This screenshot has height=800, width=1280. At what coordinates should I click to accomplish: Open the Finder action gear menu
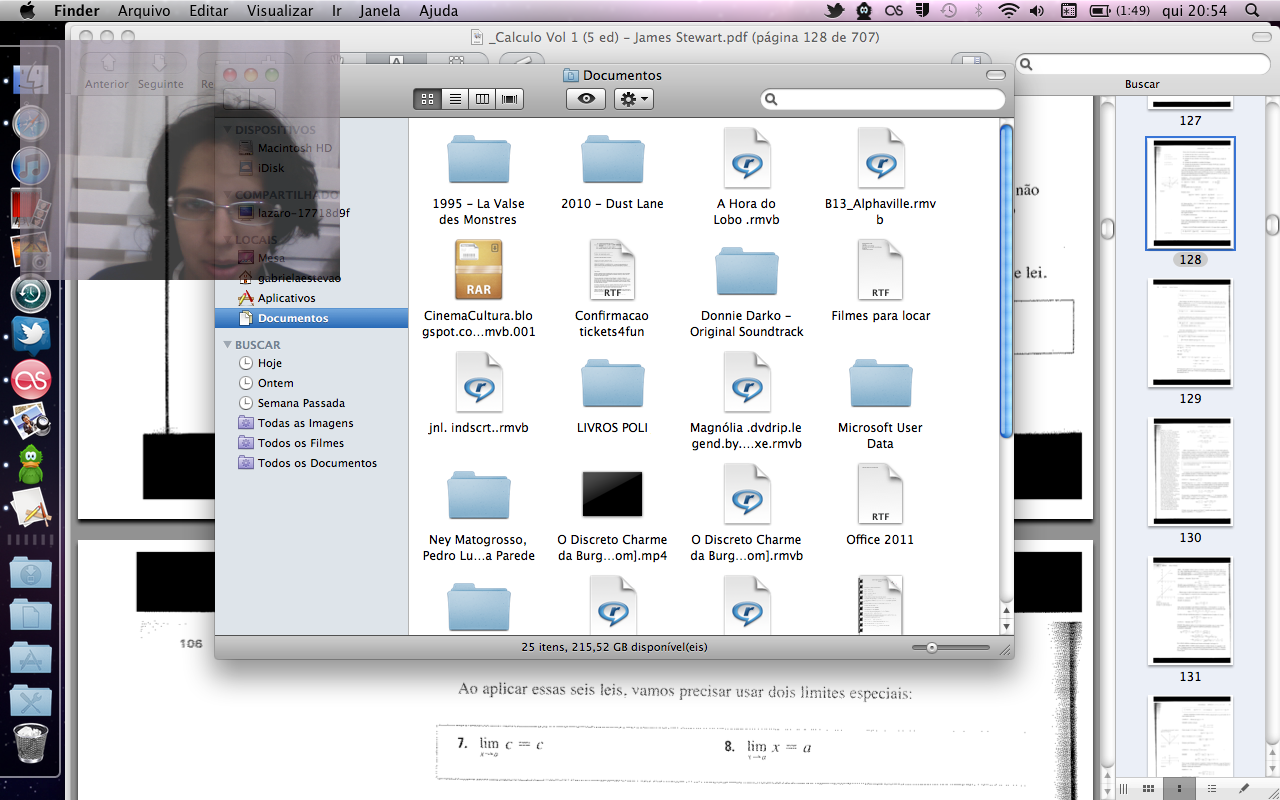point(633,99)
